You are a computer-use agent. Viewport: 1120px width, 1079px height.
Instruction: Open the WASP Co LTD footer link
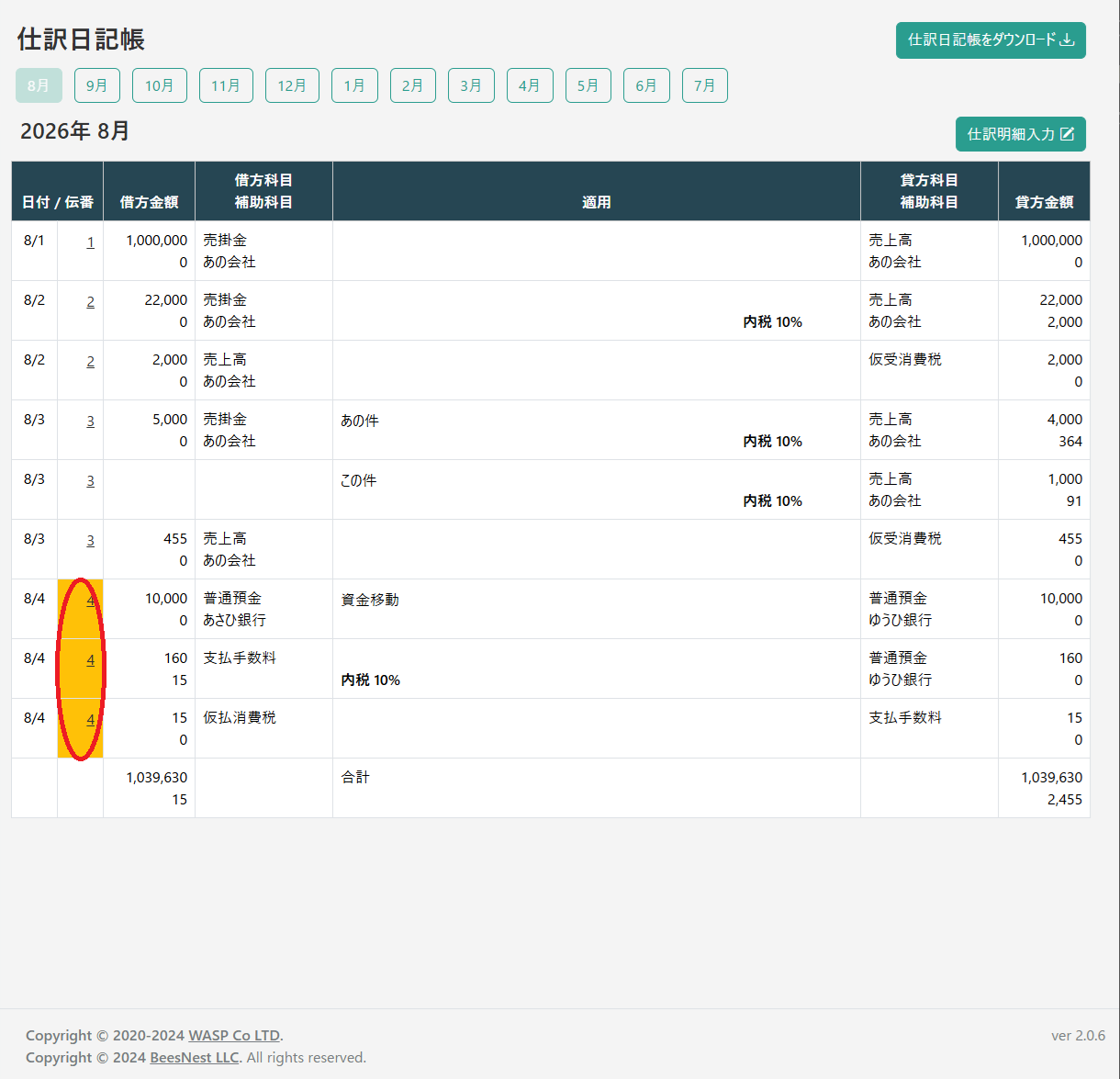pos(234,1036)
